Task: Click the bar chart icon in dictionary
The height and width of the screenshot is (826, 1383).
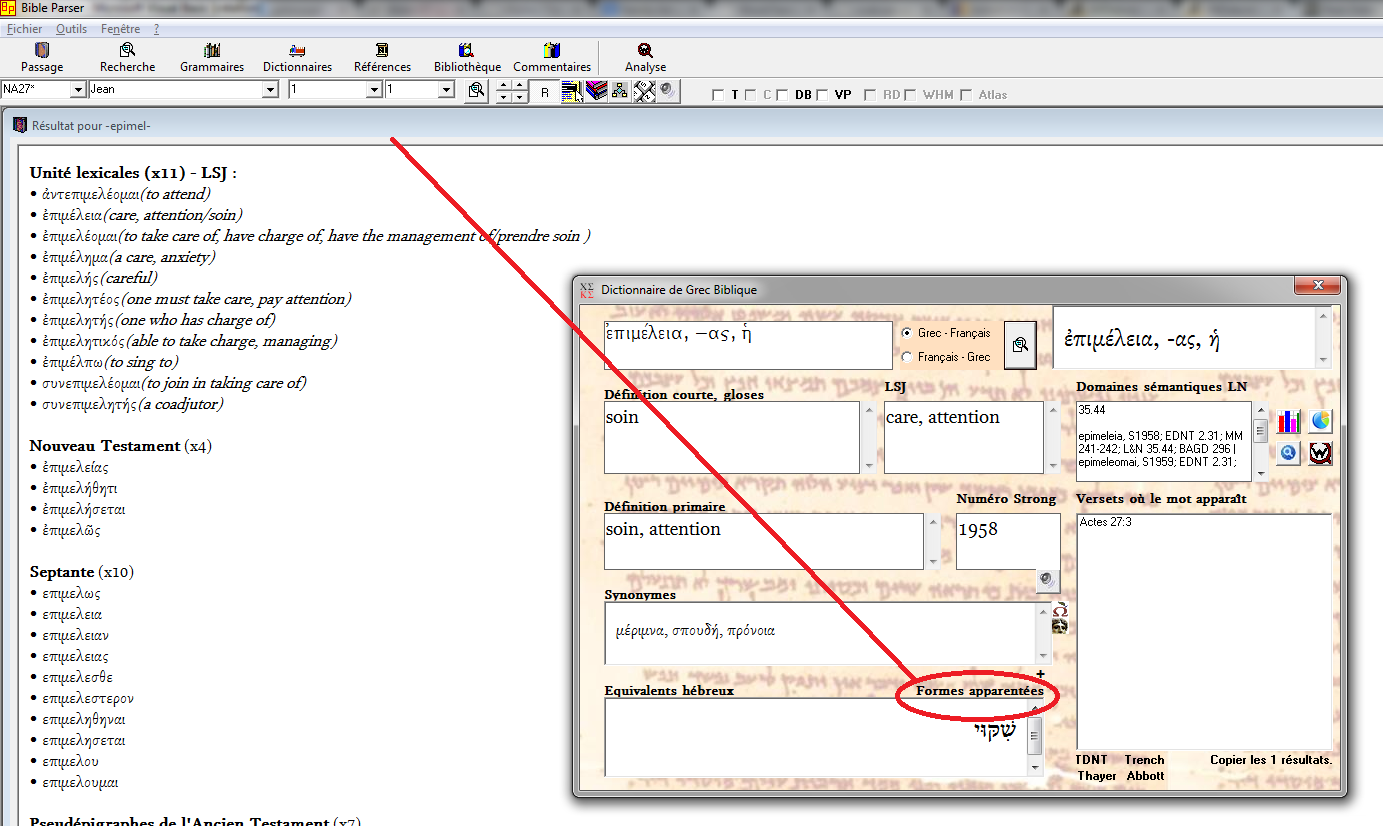Action: (1289, 421)
